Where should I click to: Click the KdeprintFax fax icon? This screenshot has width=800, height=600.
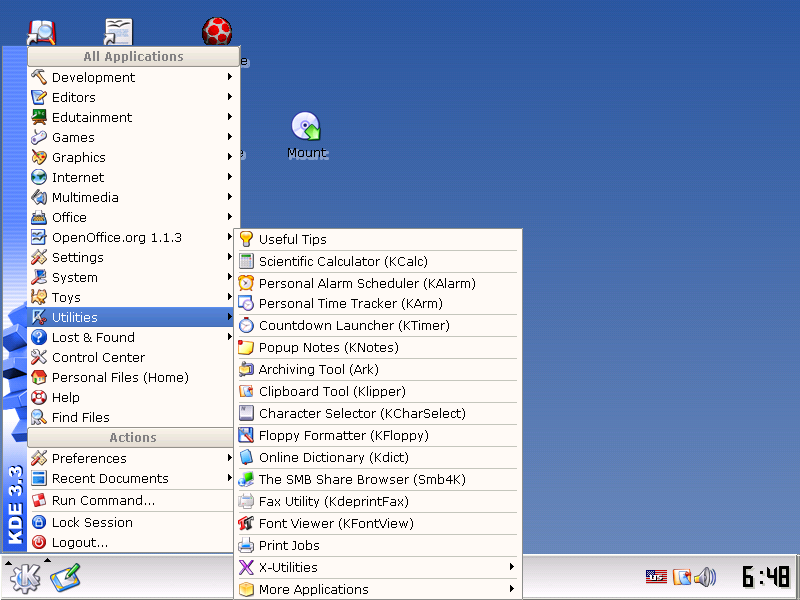pyautogui.click(x=246, y=501)
